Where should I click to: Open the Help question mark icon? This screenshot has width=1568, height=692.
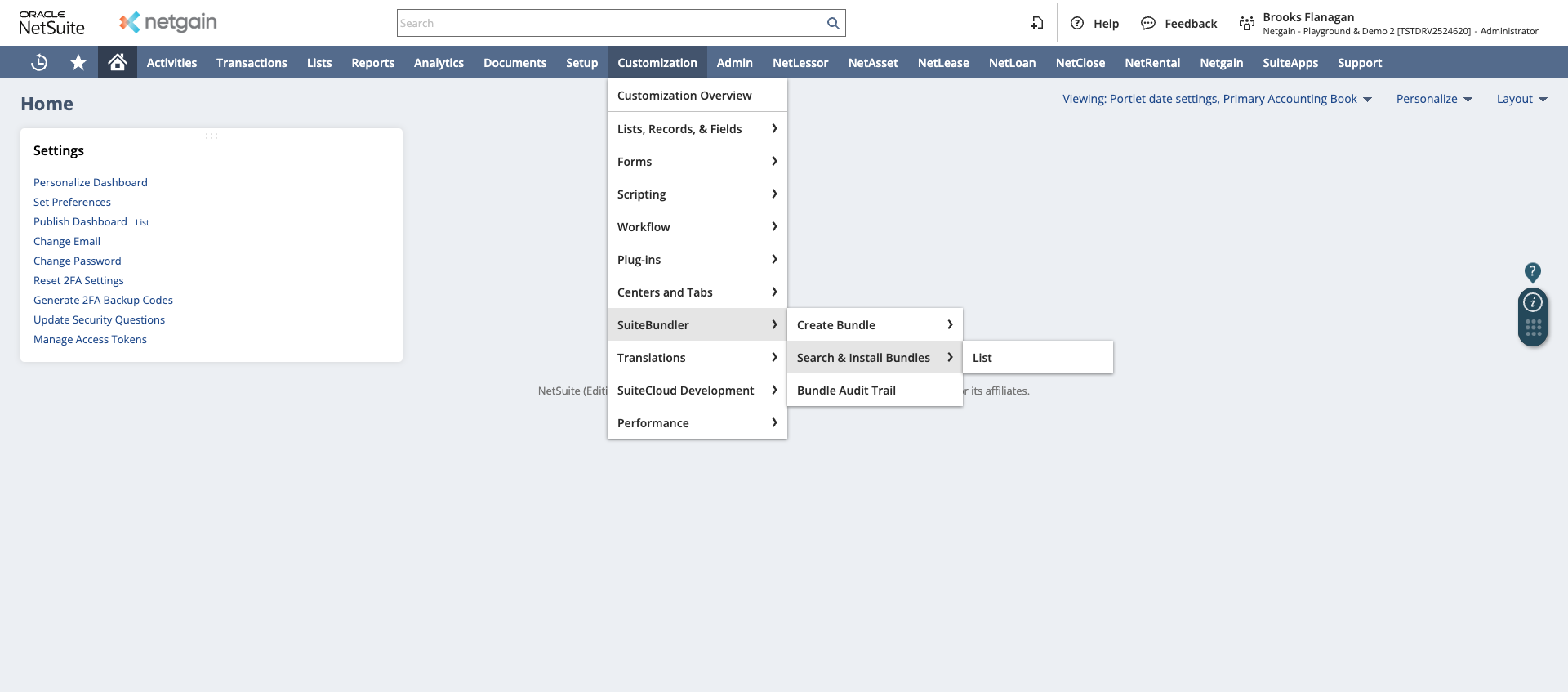(1077, 23)
